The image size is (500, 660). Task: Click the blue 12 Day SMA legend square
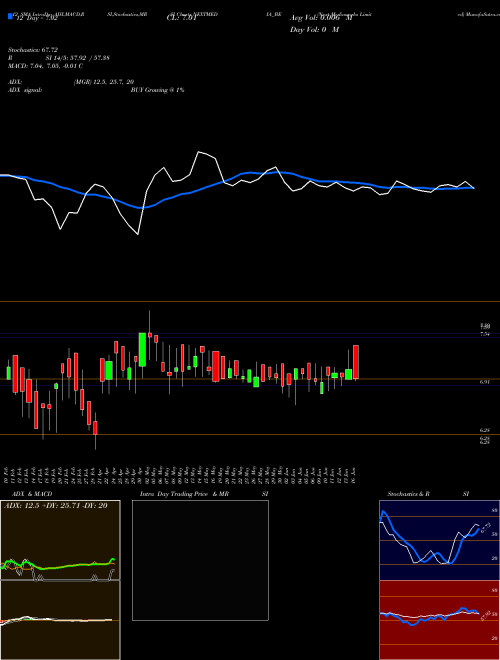point(11,17)
